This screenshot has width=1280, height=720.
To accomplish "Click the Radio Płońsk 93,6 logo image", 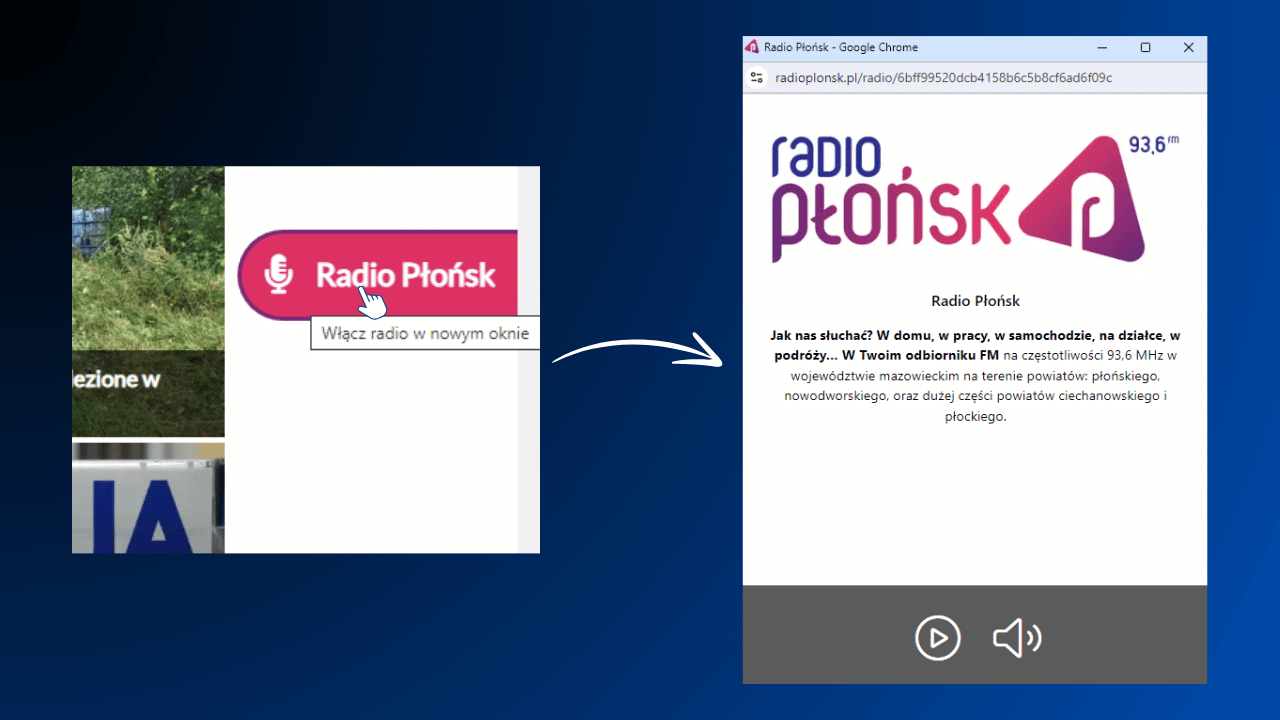I will click(975, 199).
